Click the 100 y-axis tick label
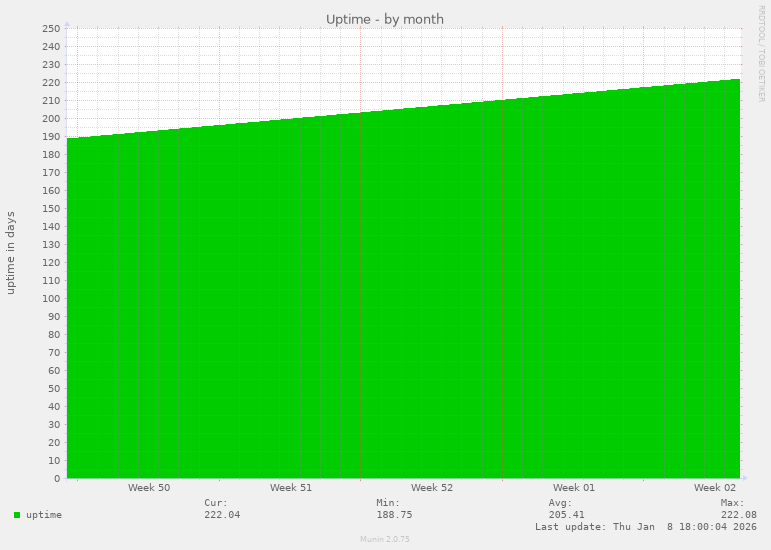Screen dimensions: 771x550 (51, 298)
